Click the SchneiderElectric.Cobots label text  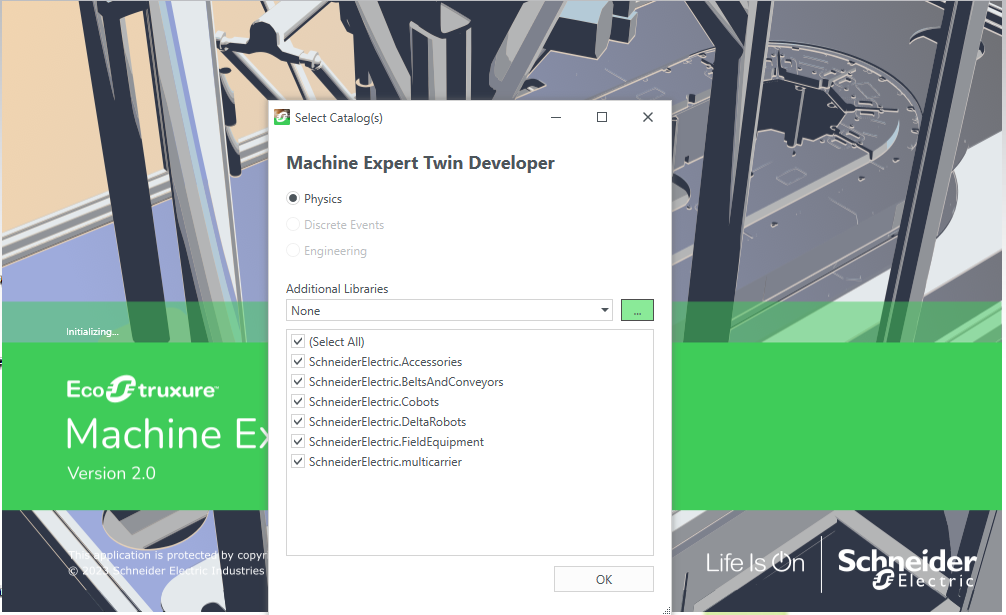pos(374,402)
